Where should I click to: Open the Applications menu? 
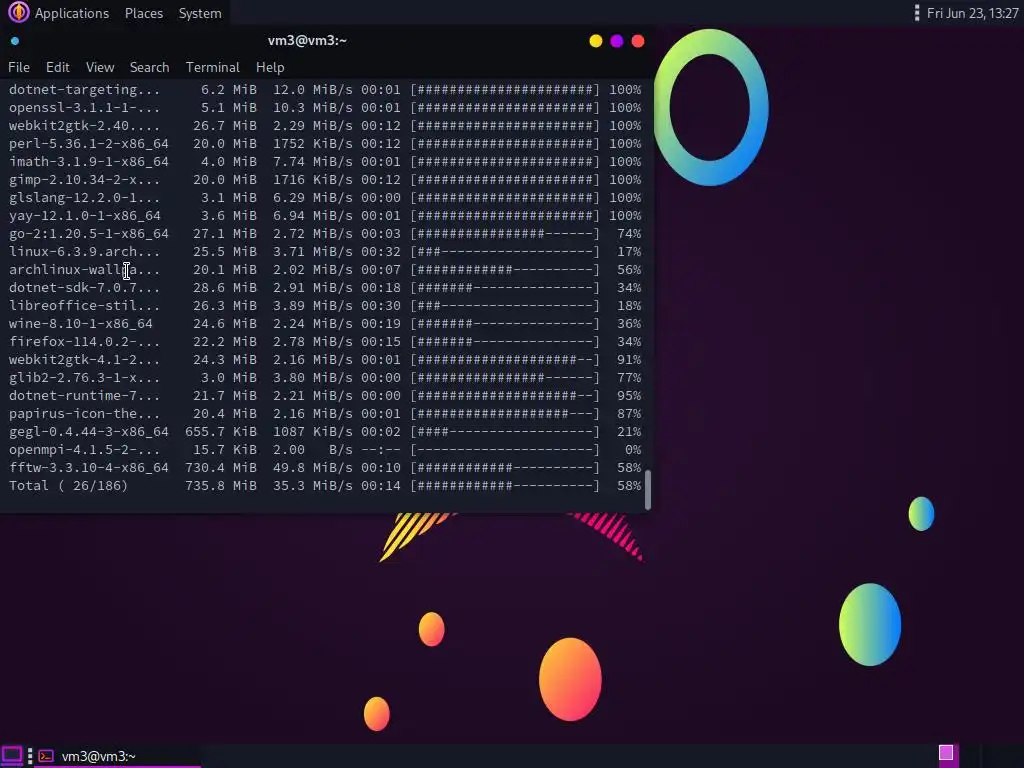click(72, 13)
